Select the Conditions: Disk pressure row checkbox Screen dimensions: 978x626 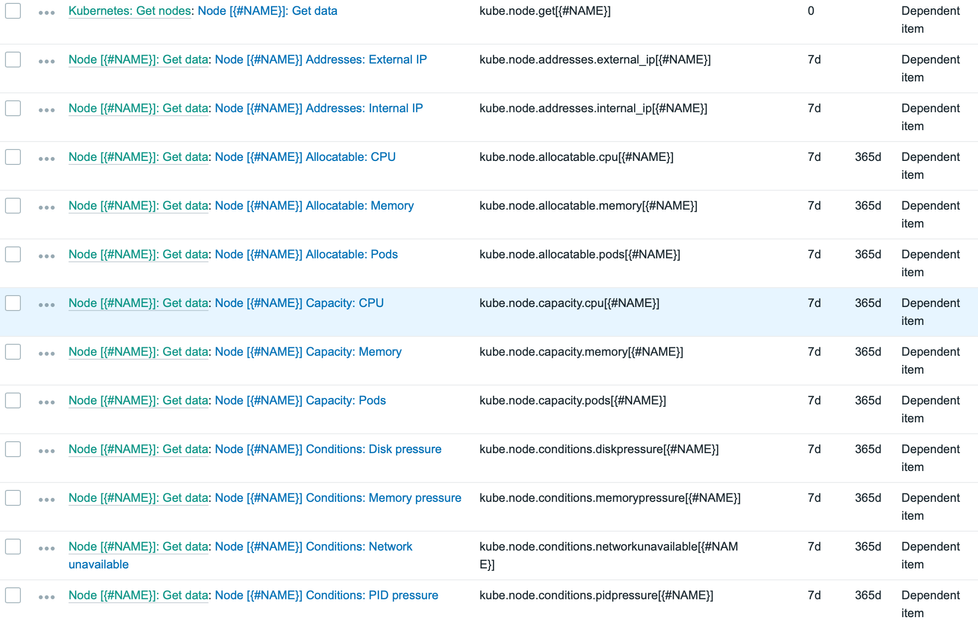[x=13, y=448]
